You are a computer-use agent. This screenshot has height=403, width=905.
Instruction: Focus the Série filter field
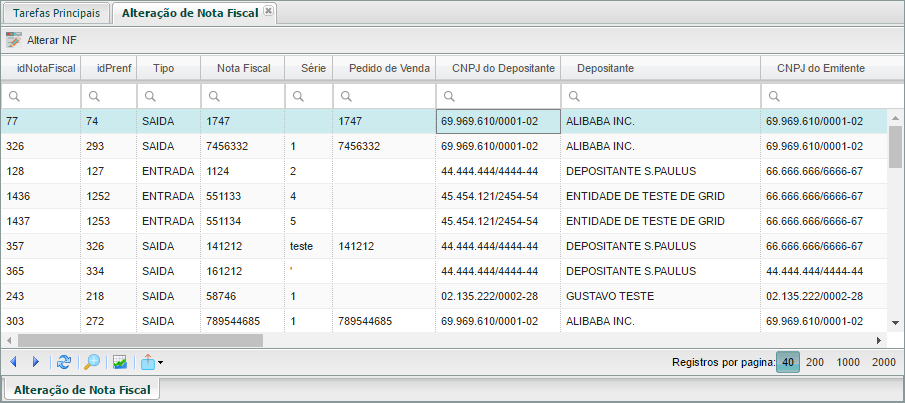[309, 96]
